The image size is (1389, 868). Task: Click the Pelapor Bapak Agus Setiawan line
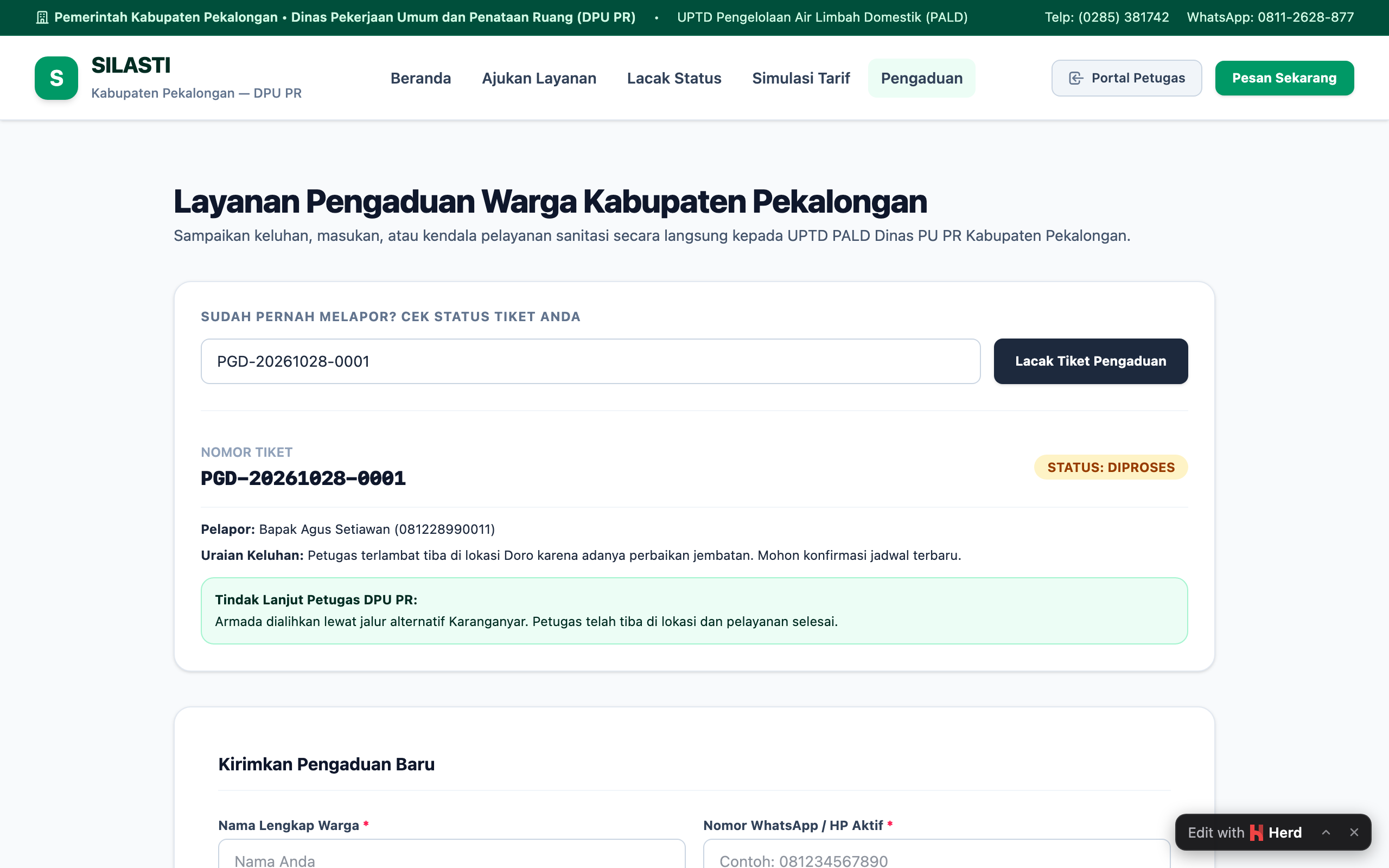(x=348, y=529)
